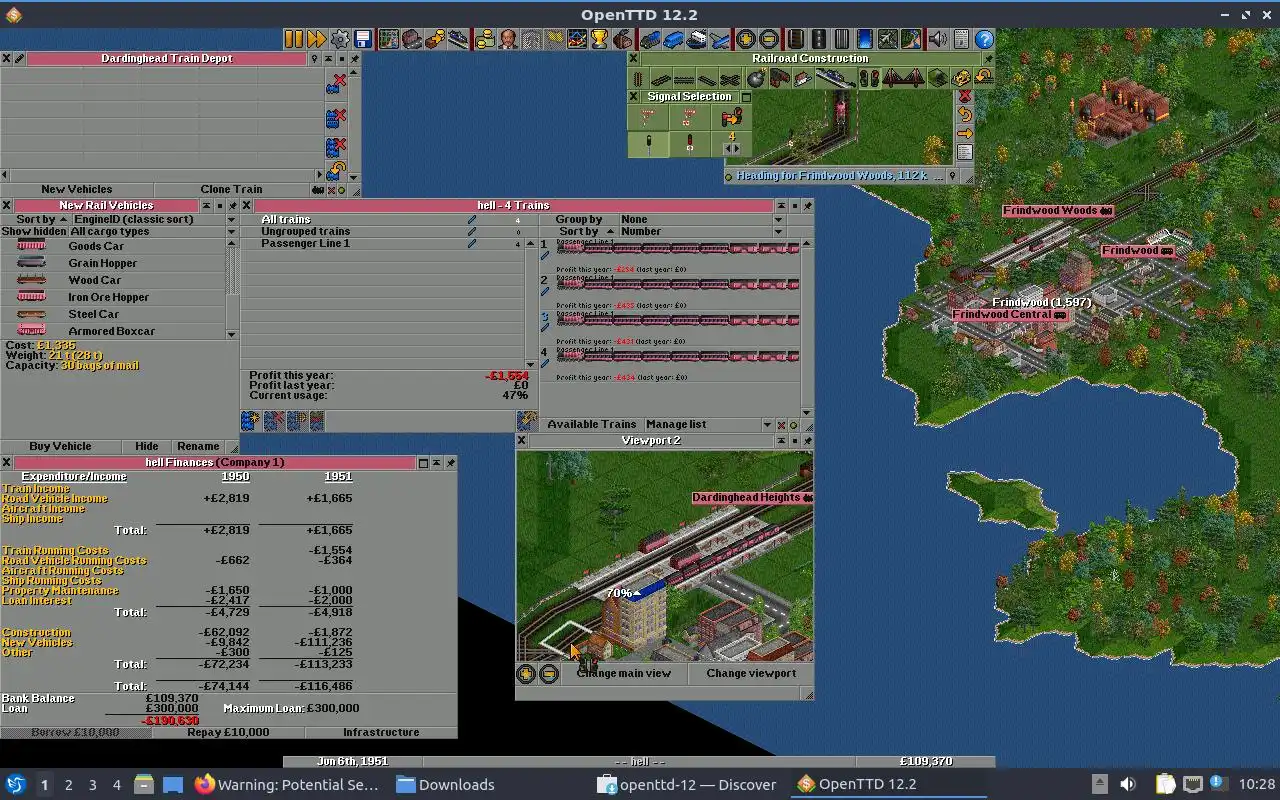Click the New Rail Vehicles list scrollbar

pyautogui.click(x=232, y=288)
